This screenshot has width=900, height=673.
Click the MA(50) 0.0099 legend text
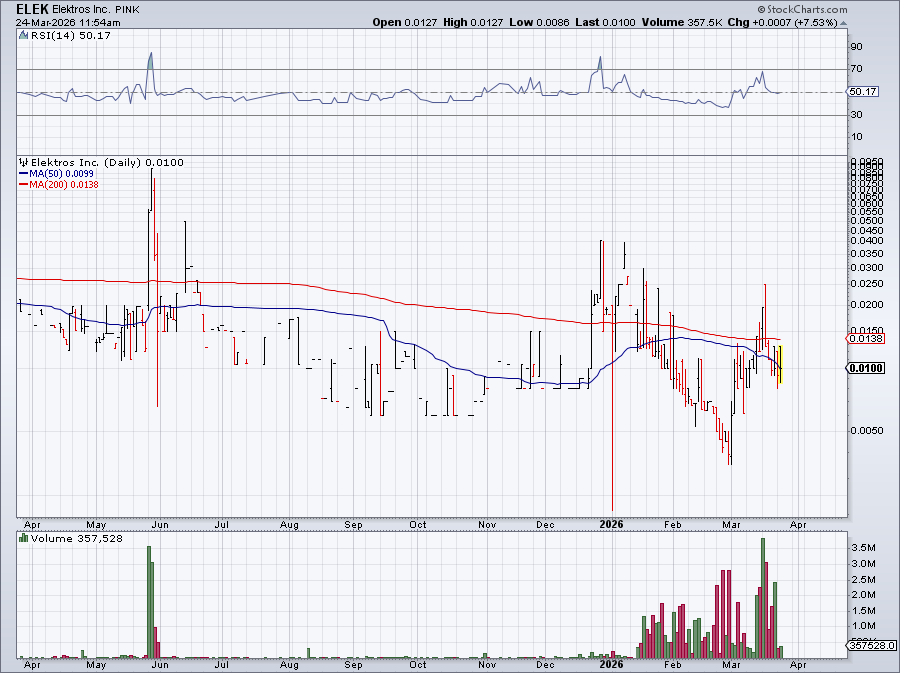[61, 173]
